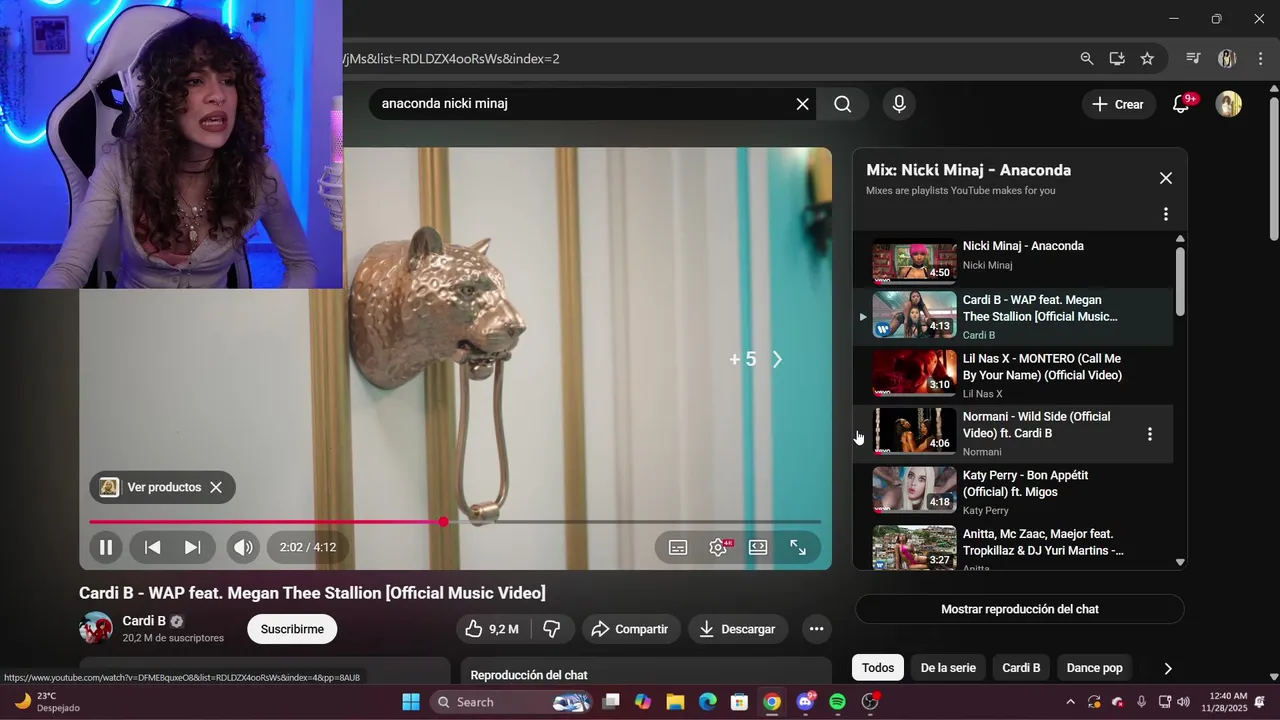Click the Descargar download button

[737, 629]
